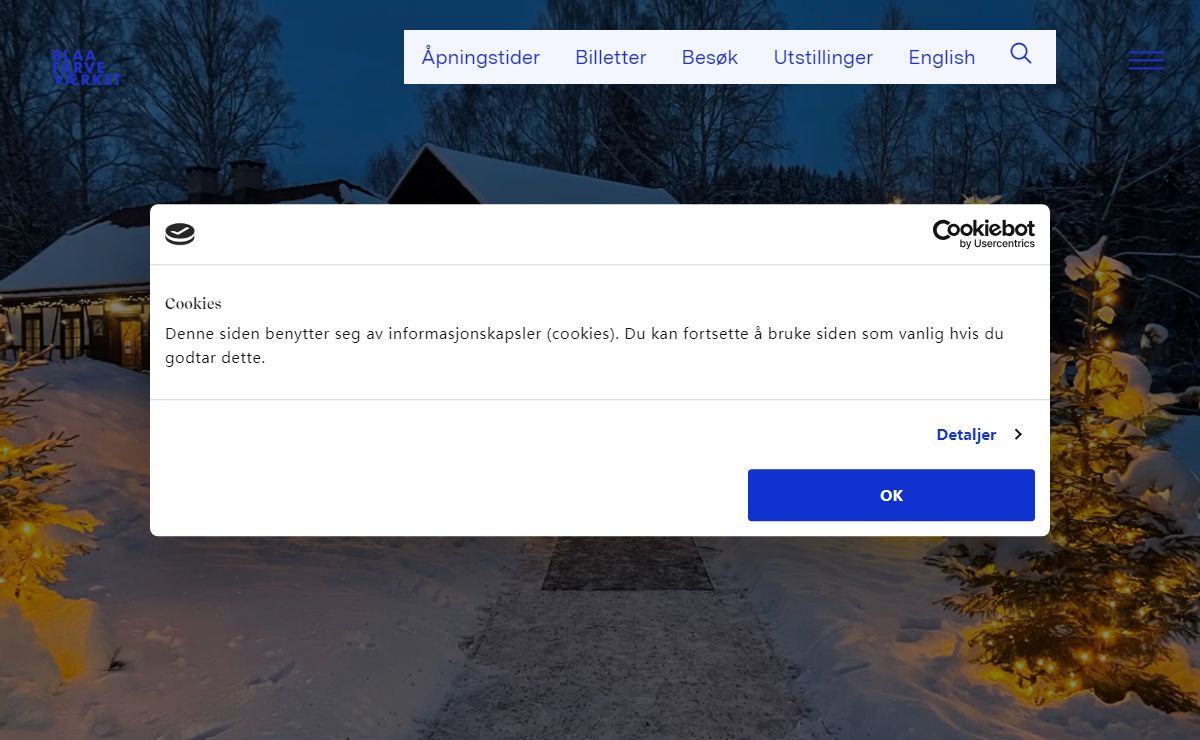Viewport: 1200px width, 740px height.
Task: Accept cookies with the OK button
Action: (x=891, y=495)
